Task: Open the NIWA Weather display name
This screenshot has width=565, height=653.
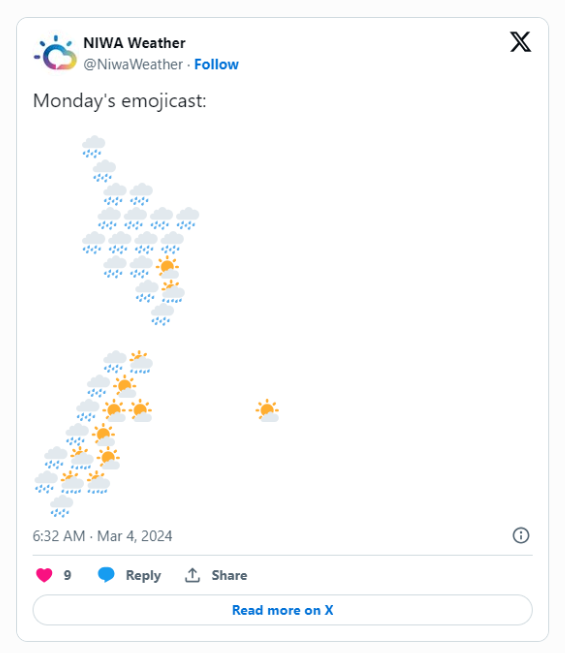Action: pyautogui.click(x=134, y=43)
